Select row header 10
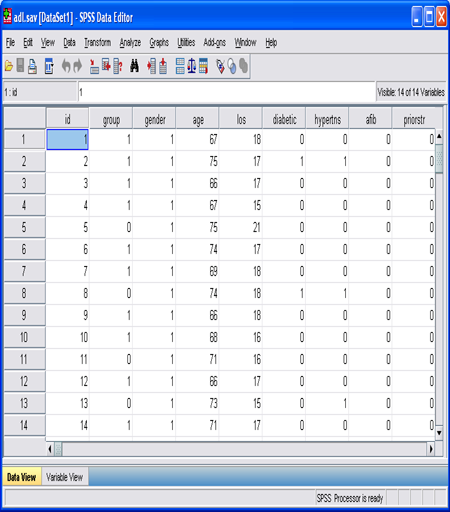450x512 pixels. point(24,337)
